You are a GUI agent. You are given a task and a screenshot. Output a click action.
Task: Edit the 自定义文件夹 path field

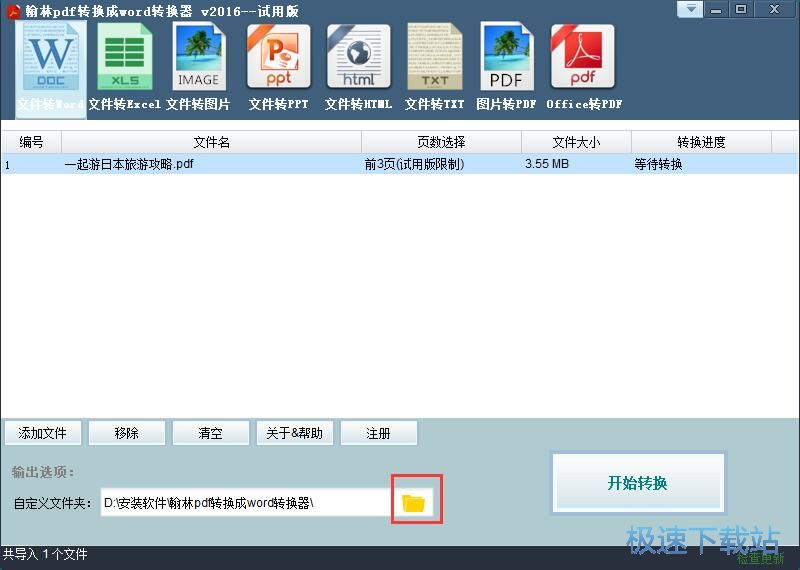pos(245,503)
